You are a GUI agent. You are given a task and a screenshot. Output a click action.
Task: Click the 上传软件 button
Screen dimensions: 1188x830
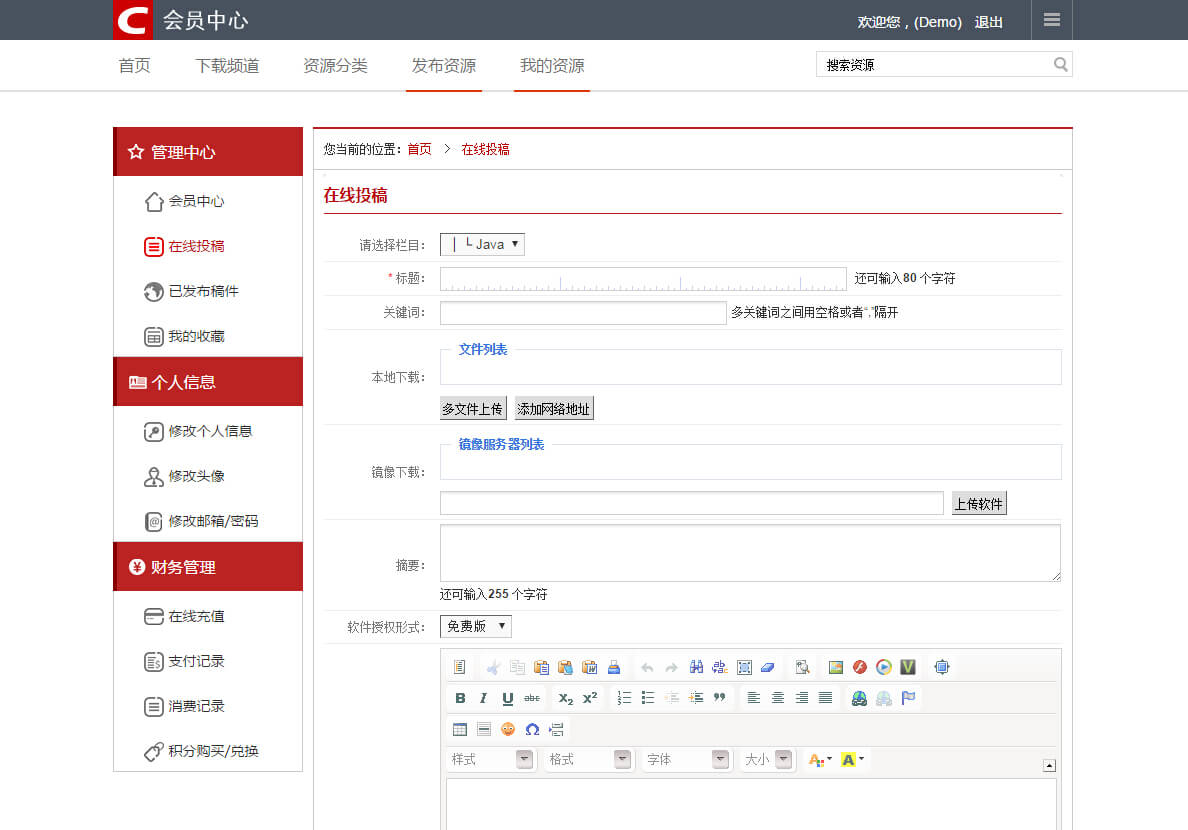coord(979,503)
